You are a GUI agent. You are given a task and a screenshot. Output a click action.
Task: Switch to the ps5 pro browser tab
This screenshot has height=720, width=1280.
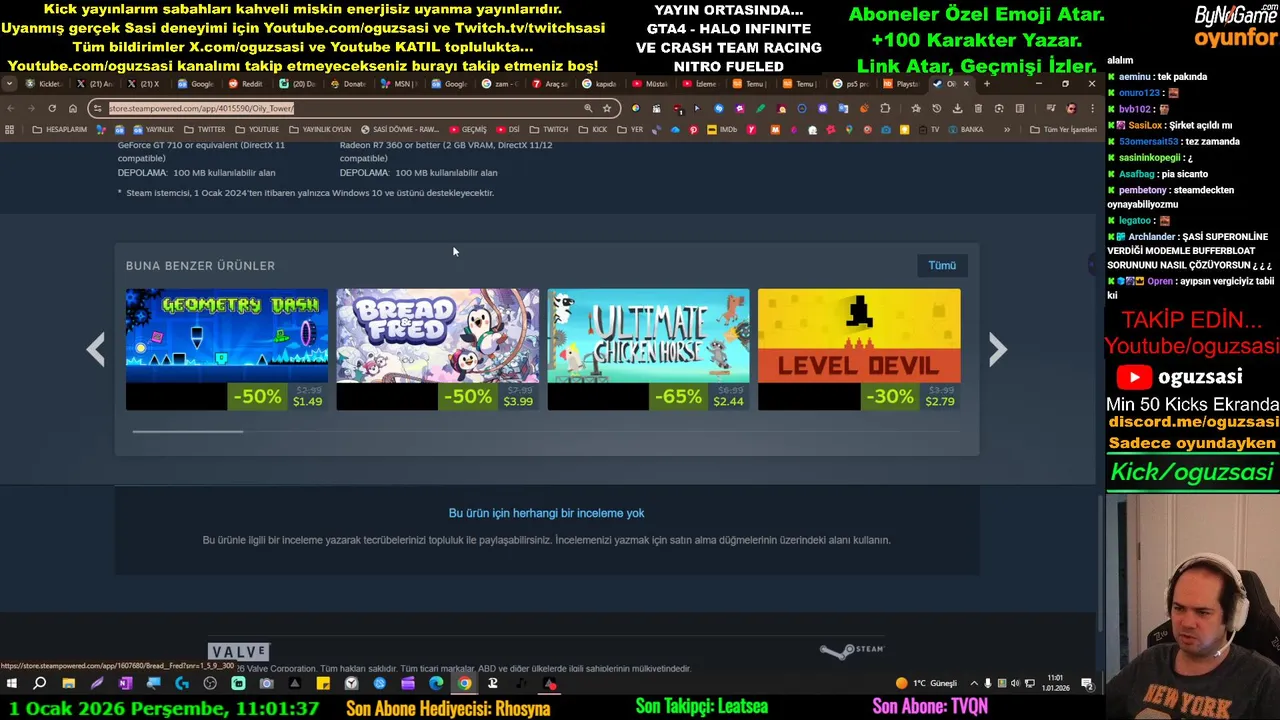click(852, 84)
